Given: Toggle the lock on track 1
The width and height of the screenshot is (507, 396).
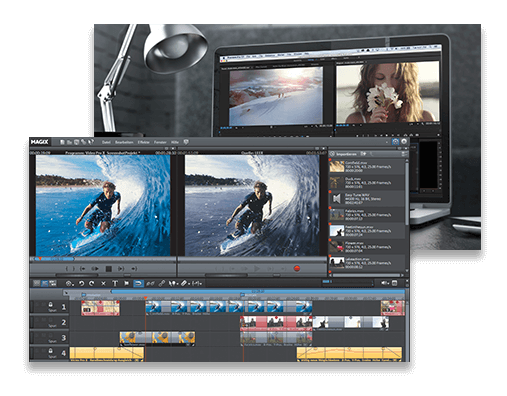Looking at the screenshot, I should click(50, 304).
